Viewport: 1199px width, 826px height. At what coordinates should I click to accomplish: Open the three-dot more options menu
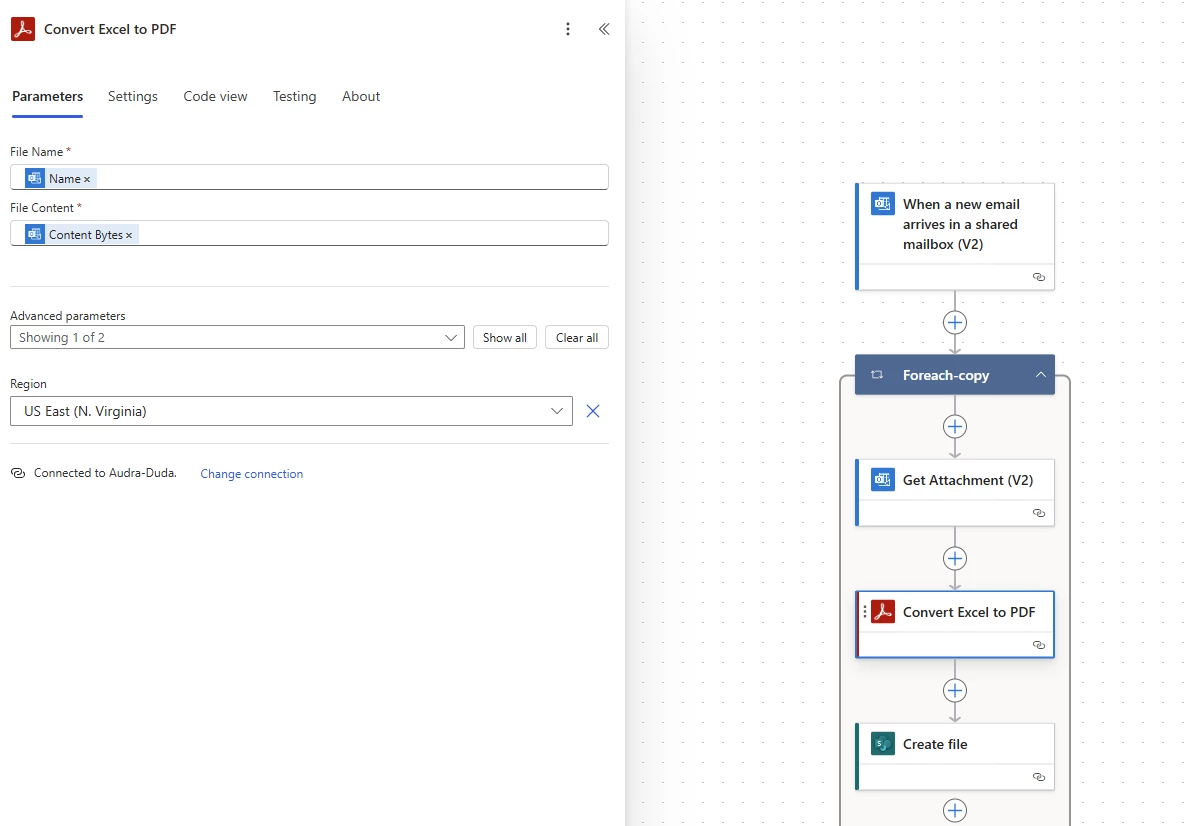pyautogui.click(x=567, y=29)
